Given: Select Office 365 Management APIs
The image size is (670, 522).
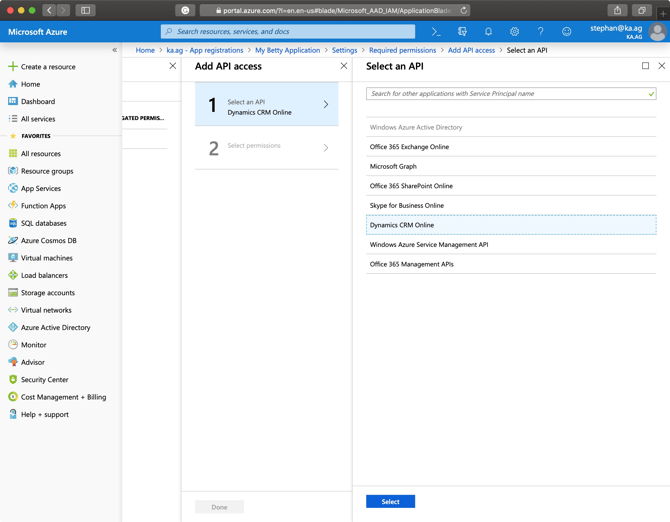Looking at the screenshot, I should (x=511, y=264).
